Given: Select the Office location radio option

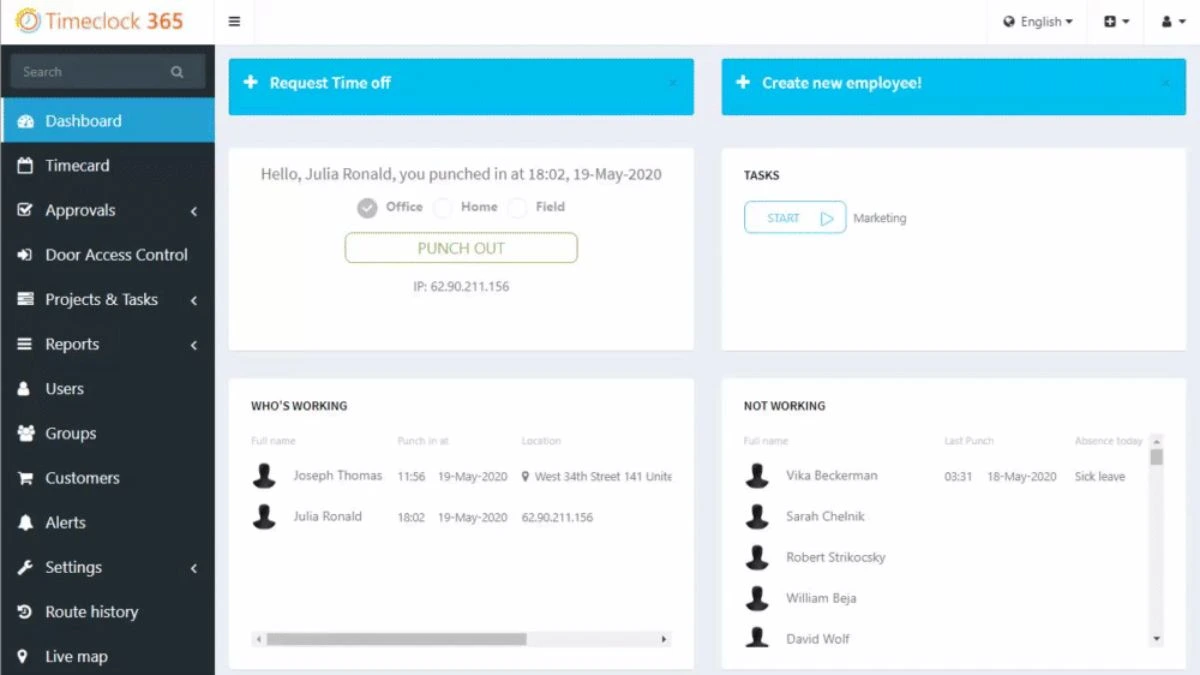Looking at the screenshot, I should pos(368,208).
